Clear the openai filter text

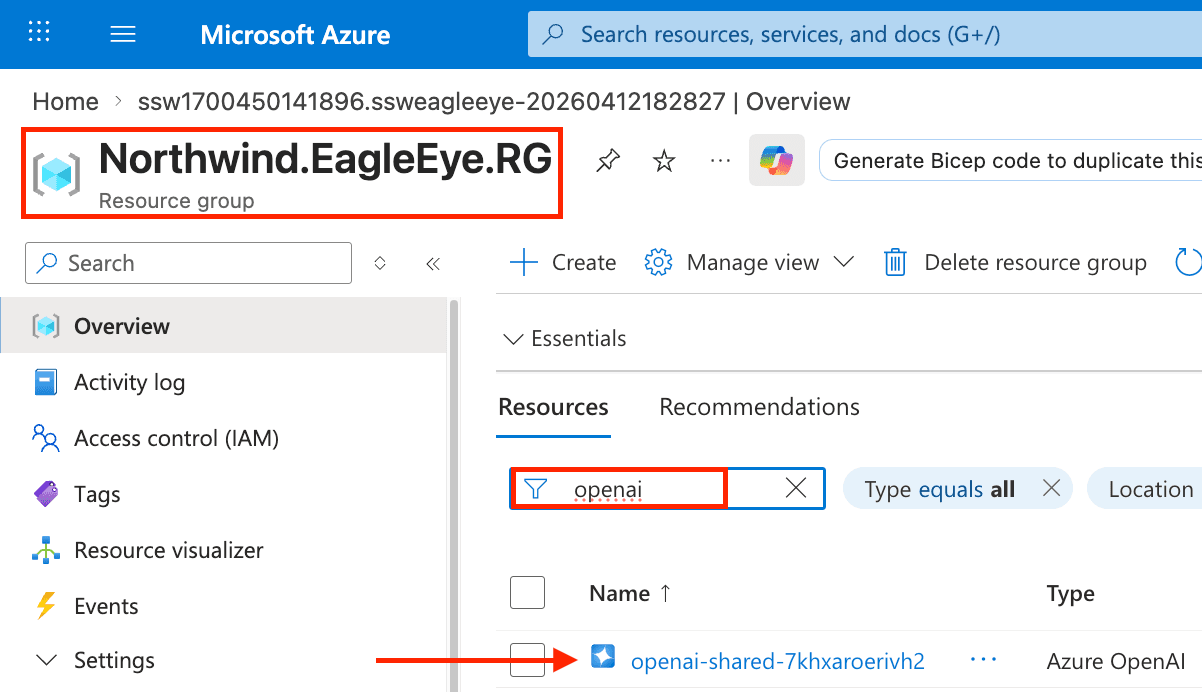coord(796,488)
